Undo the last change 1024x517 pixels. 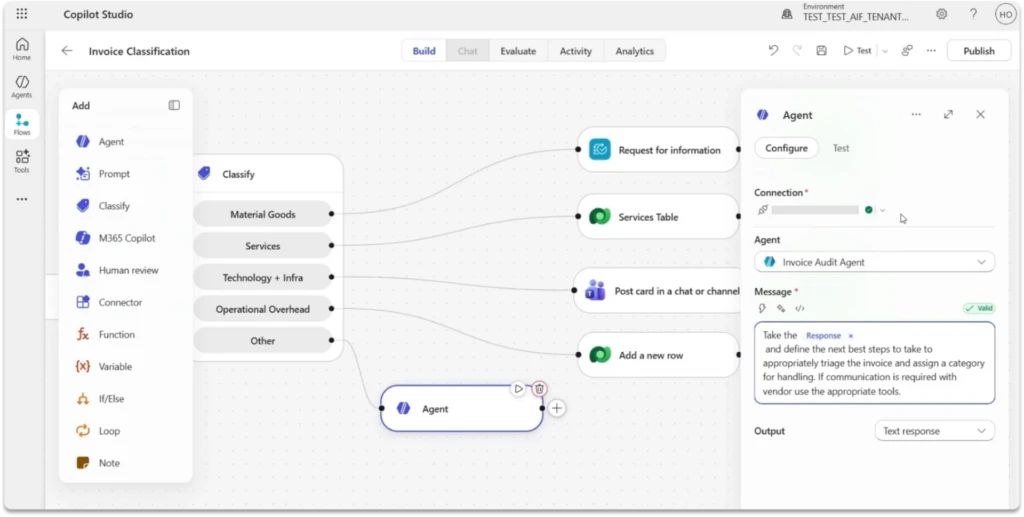tap(773, 50)
